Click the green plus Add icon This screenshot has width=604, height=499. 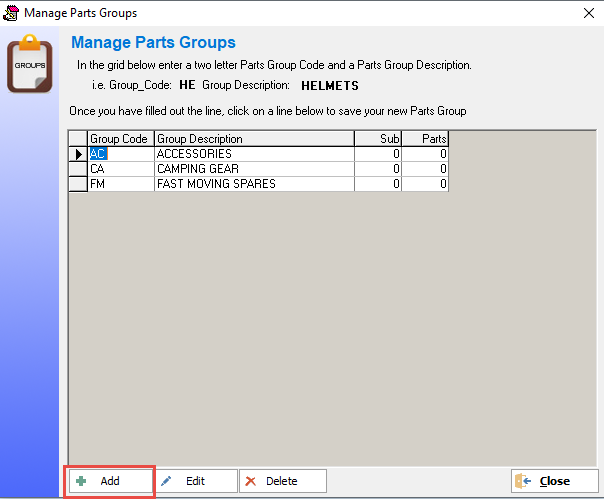pyautogui.click(x=81, y=481)
